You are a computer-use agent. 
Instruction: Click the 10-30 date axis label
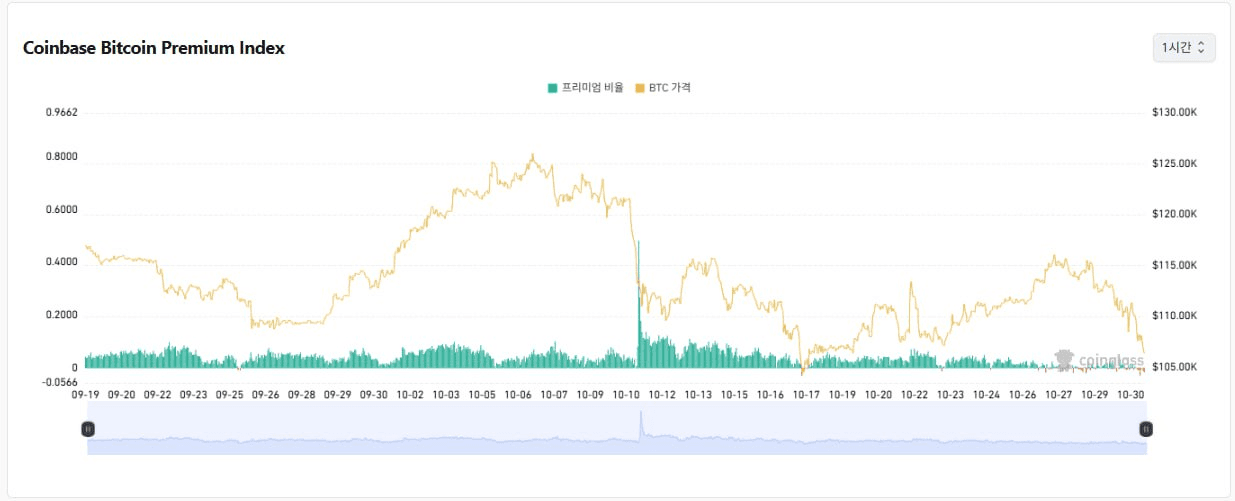tap(1130, 395)
